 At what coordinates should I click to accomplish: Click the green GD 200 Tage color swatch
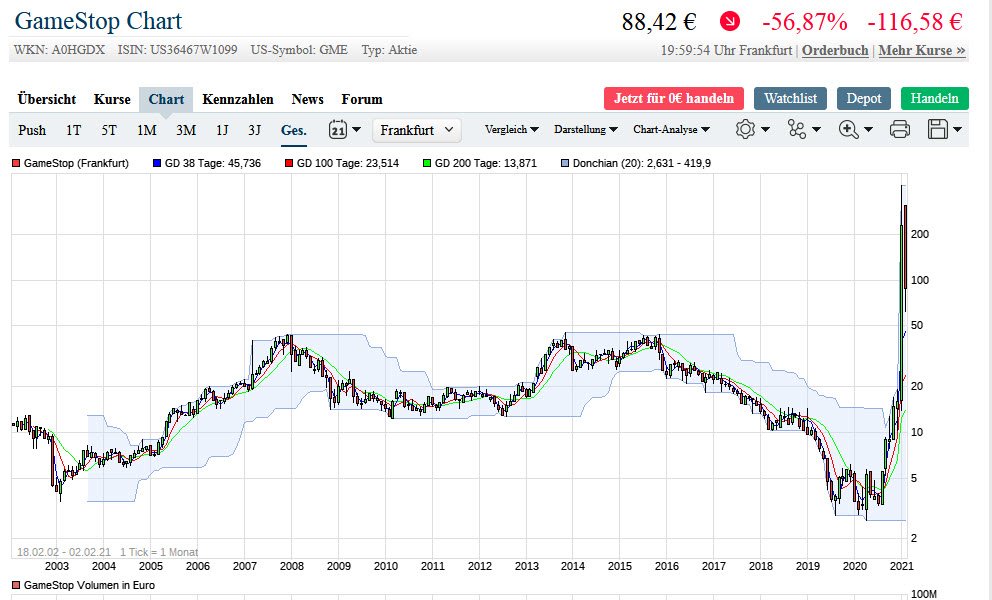(x=427, y=163)
